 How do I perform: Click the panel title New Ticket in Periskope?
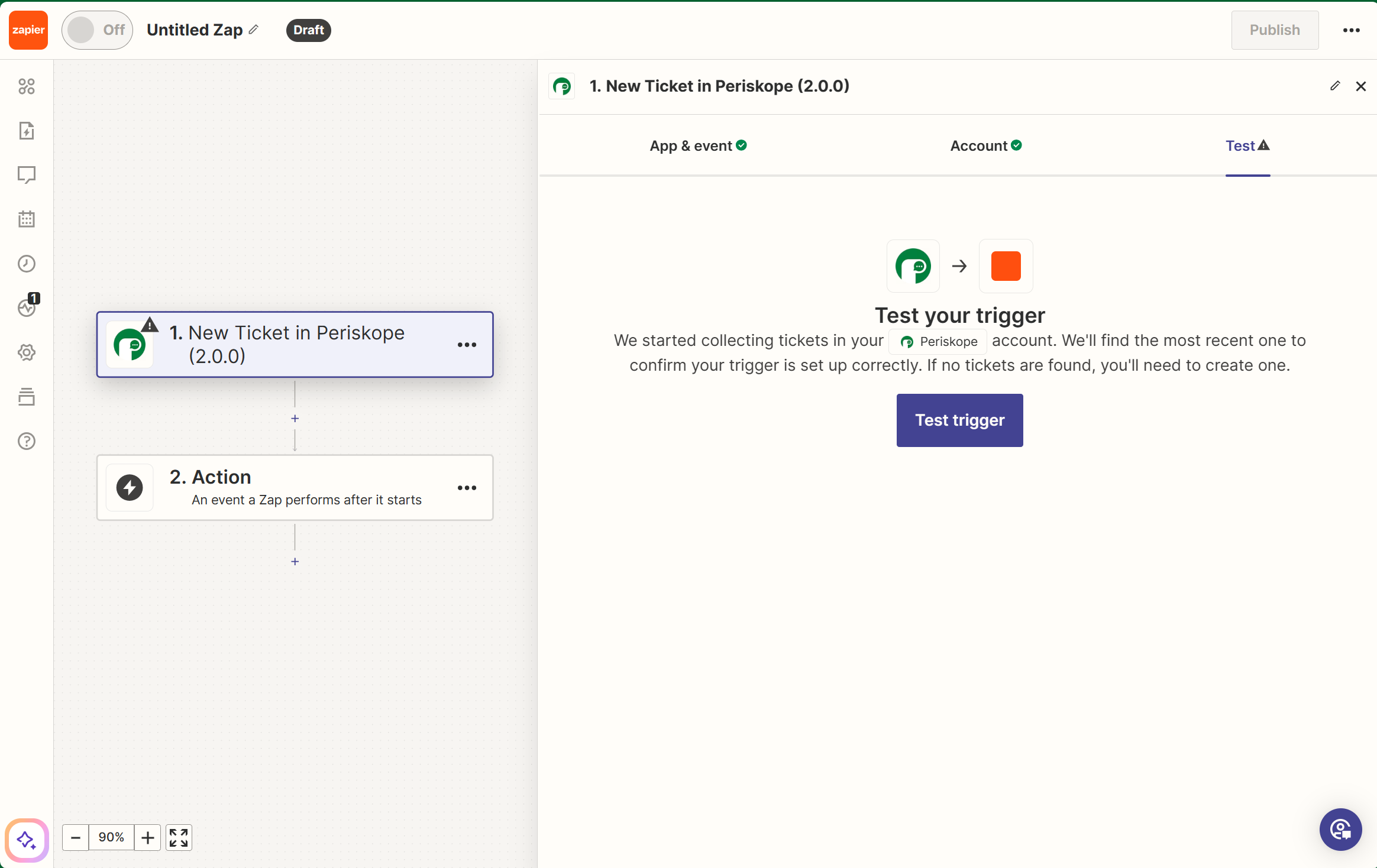click(x=719, y=86)
